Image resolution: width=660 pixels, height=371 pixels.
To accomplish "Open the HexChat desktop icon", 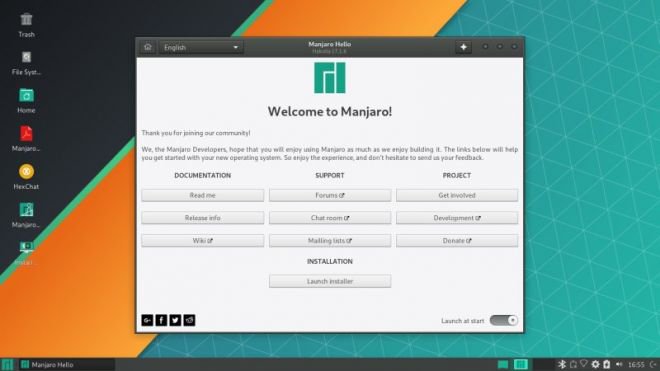I will [x=26, y=177].
